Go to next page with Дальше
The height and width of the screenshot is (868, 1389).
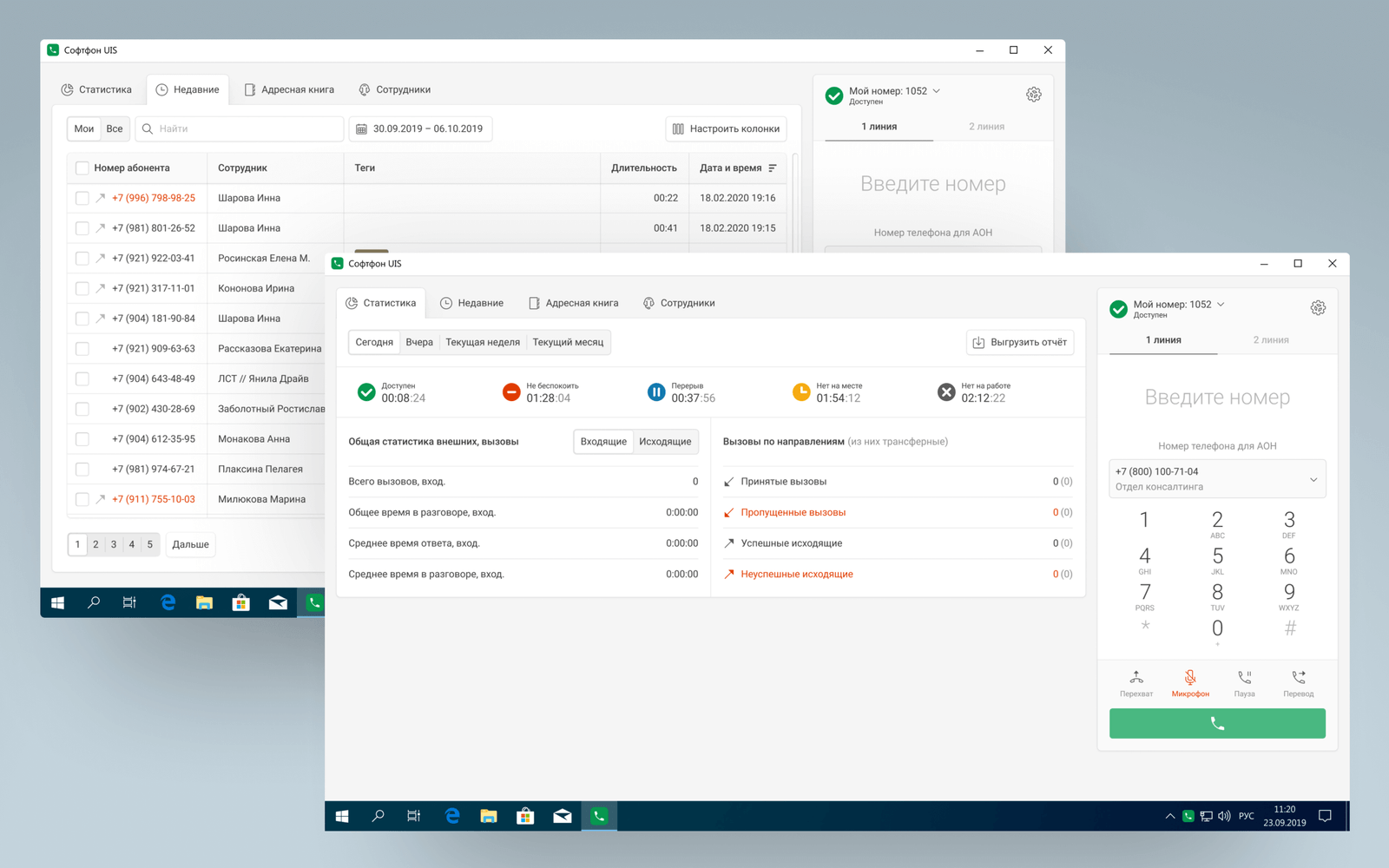[x=190, y=544]
